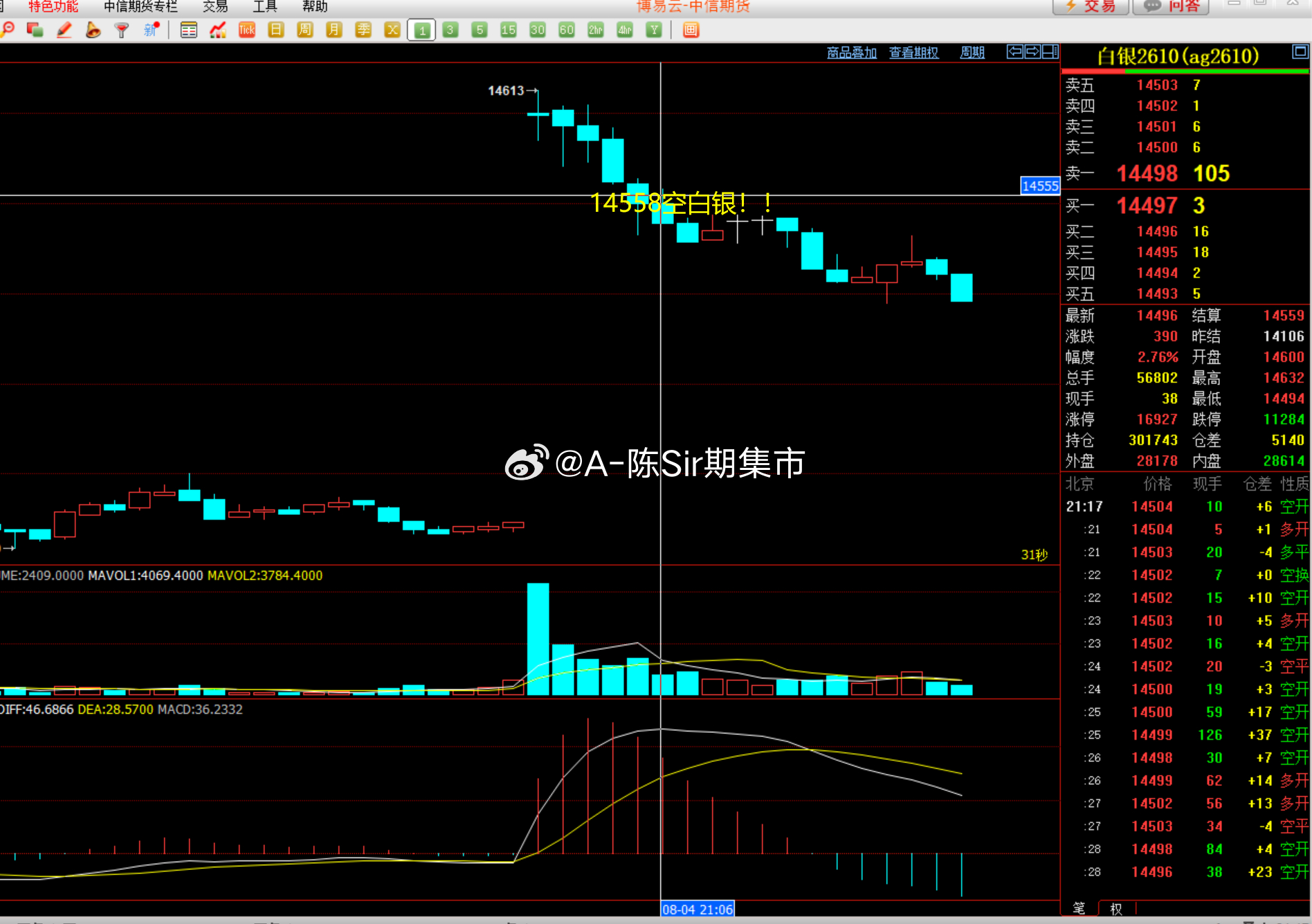Select the 3-minute period button
Image resolution: width=1312 pixels, height=924 pixels.
(450, 30)
